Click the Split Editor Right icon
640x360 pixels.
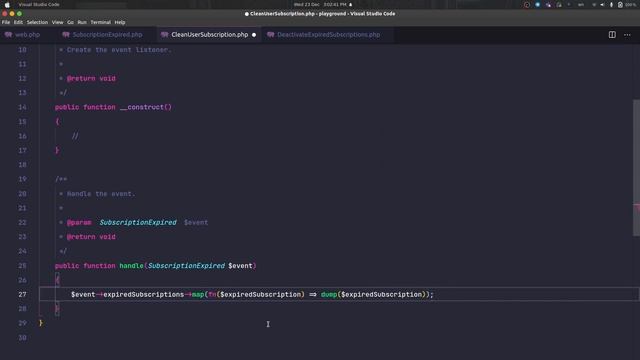tap(612, 35)
